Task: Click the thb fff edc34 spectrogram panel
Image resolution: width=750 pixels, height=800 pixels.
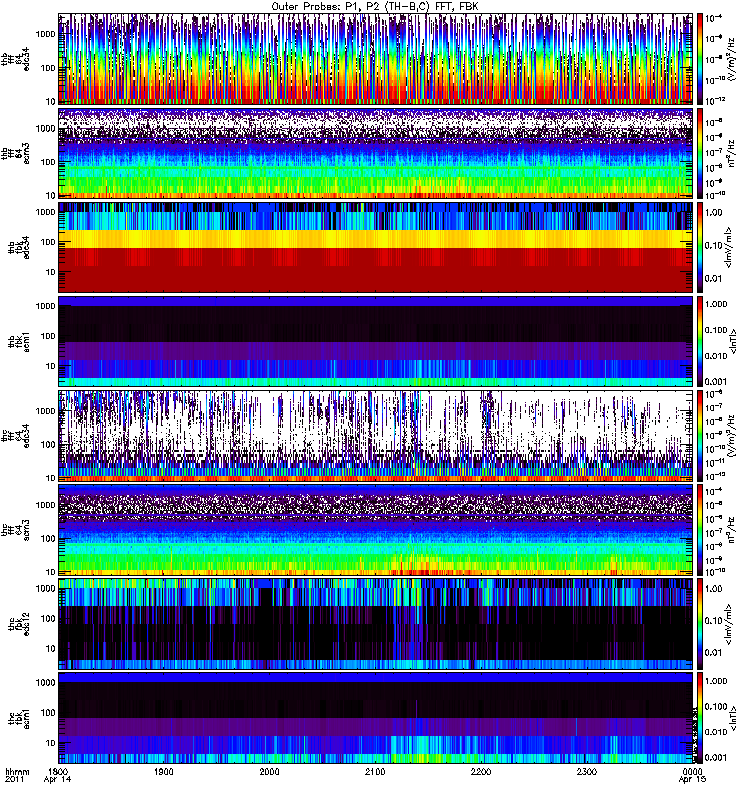Action: click(376, 59)
